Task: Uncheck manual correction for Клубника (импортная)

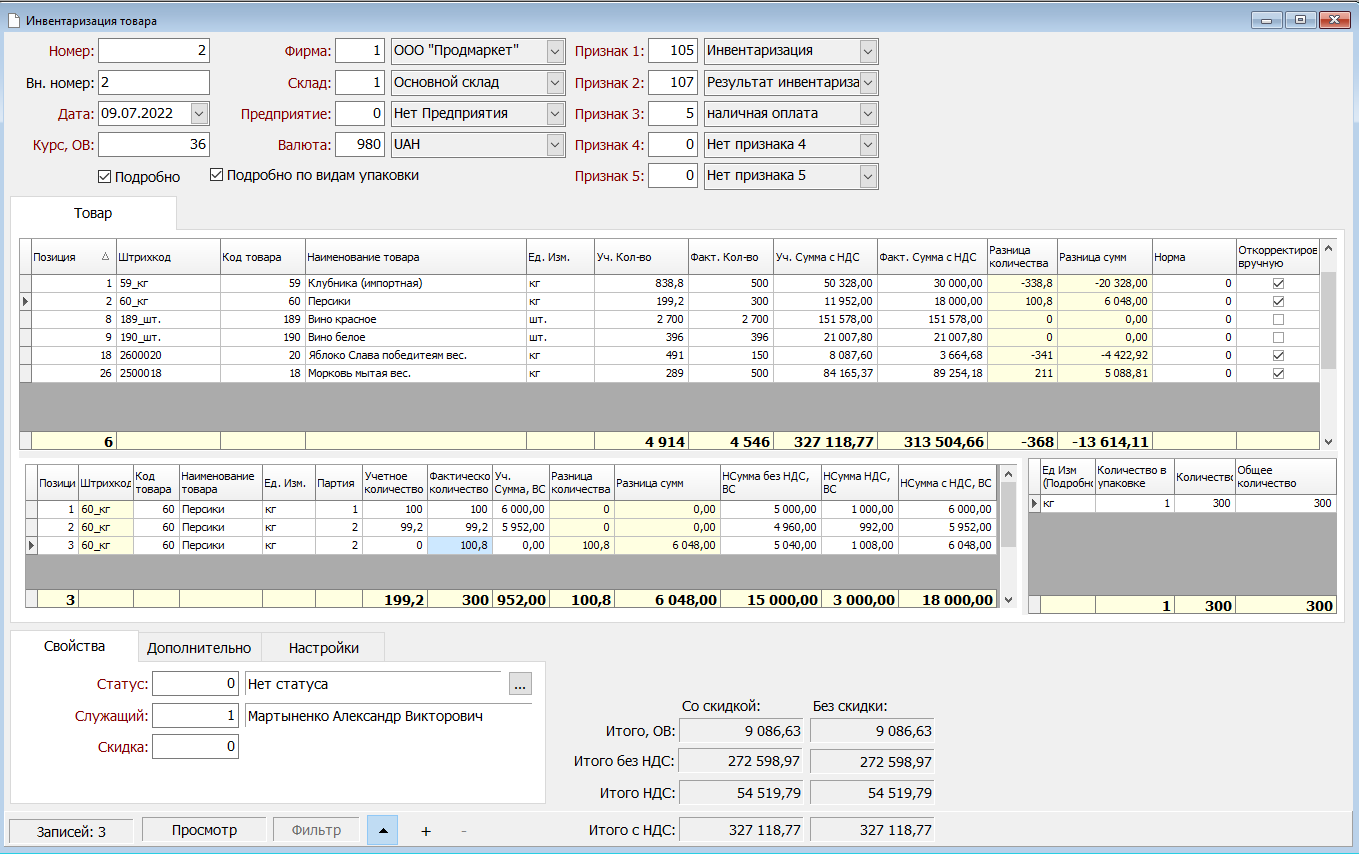Action: (x=1278, y=283)
